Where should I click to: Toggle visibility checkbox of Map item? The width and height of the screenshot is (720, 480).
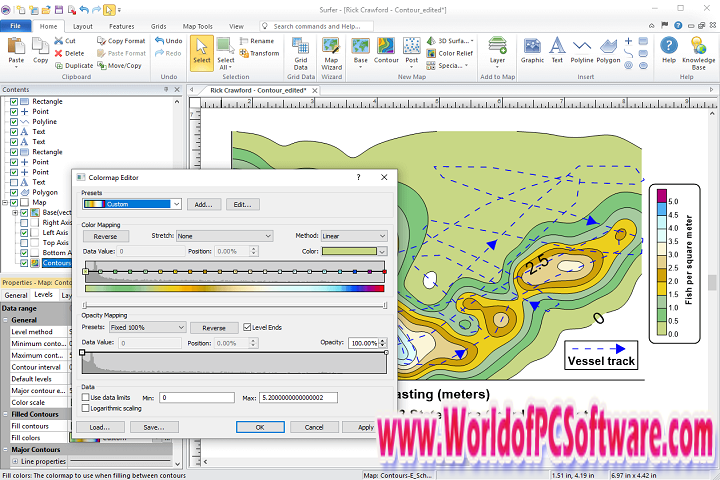click(14, 203)
